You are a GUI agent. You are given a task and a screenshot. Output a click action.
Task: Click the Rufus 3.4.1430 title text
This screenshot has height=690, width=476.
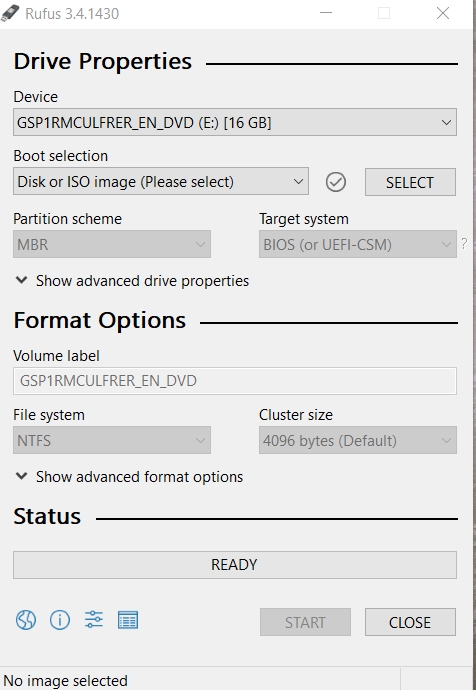[72, 14]
